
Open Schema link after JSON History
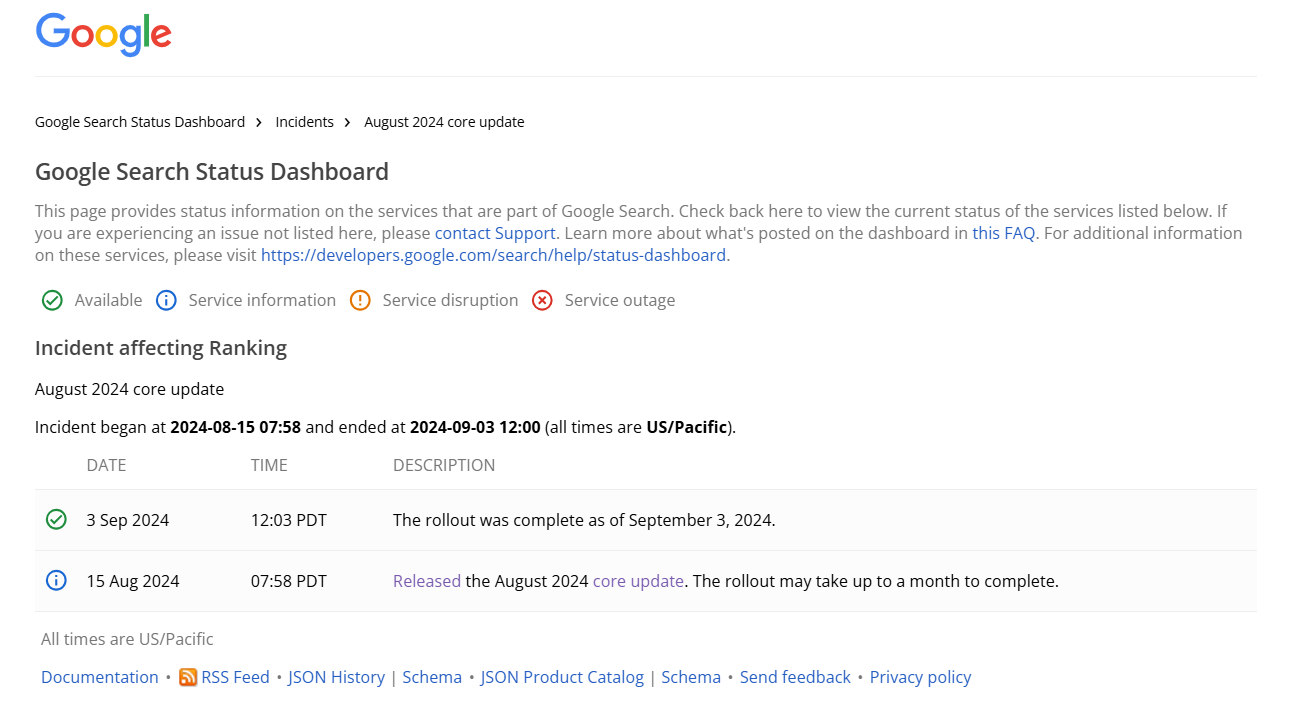[x=432, y=677]
